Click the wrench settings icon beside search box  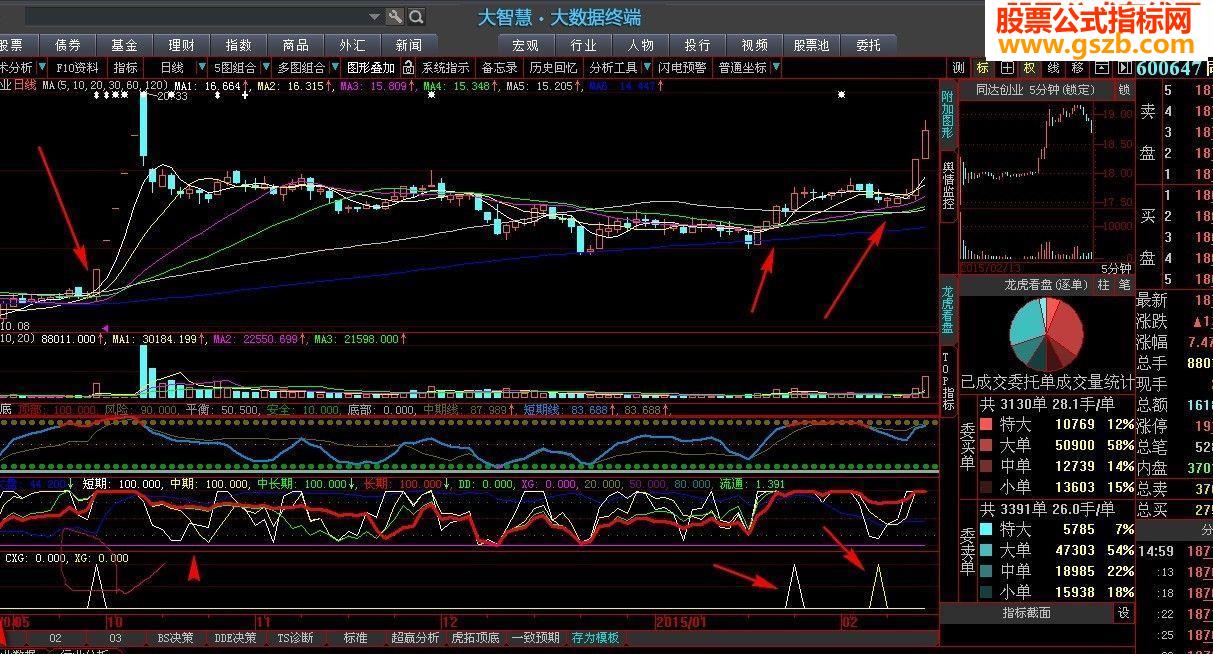[x=395, y=16]
